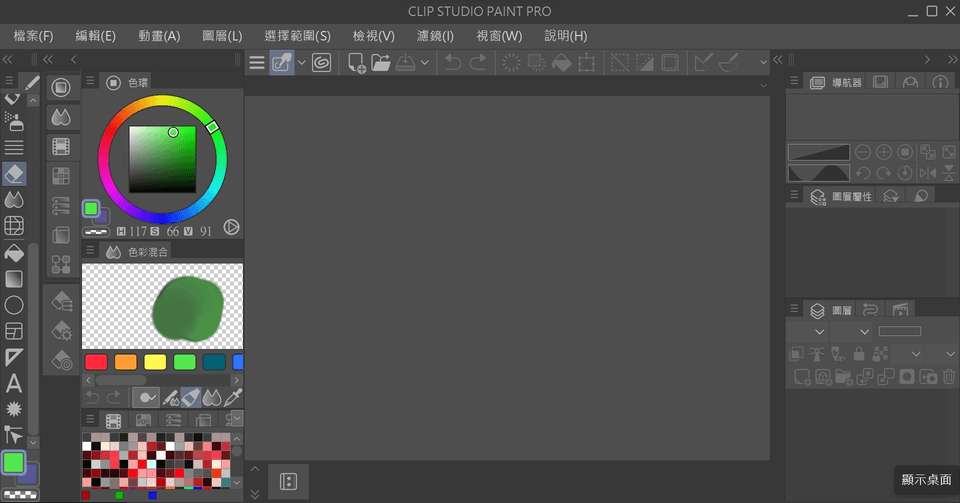The width and height of the screenshot is (960, 503).
Task: Select the Gradient tool
Action: click(14, 279)
